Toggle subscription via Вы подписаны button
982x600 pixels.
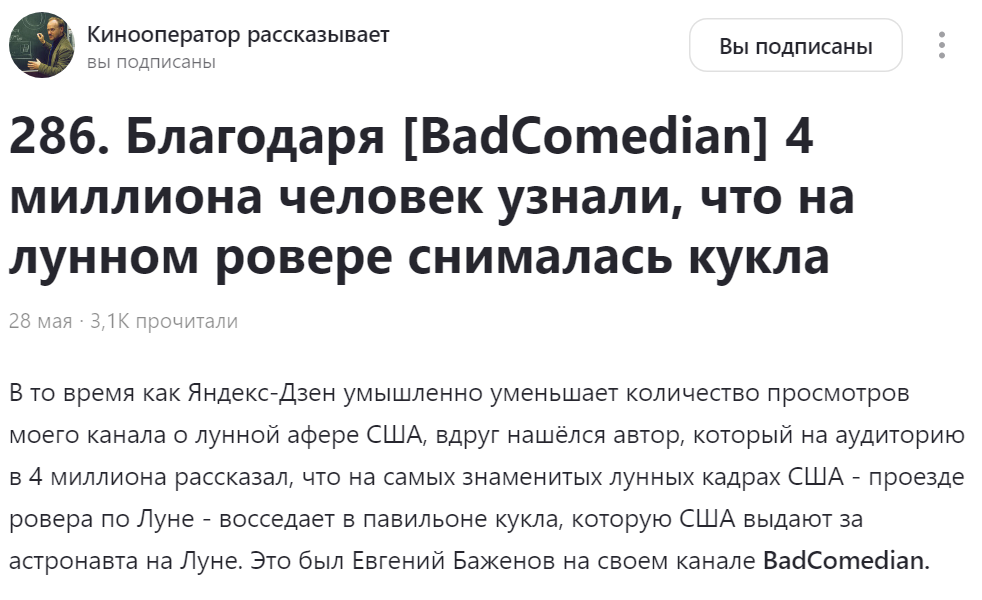[x=795, y=45]
